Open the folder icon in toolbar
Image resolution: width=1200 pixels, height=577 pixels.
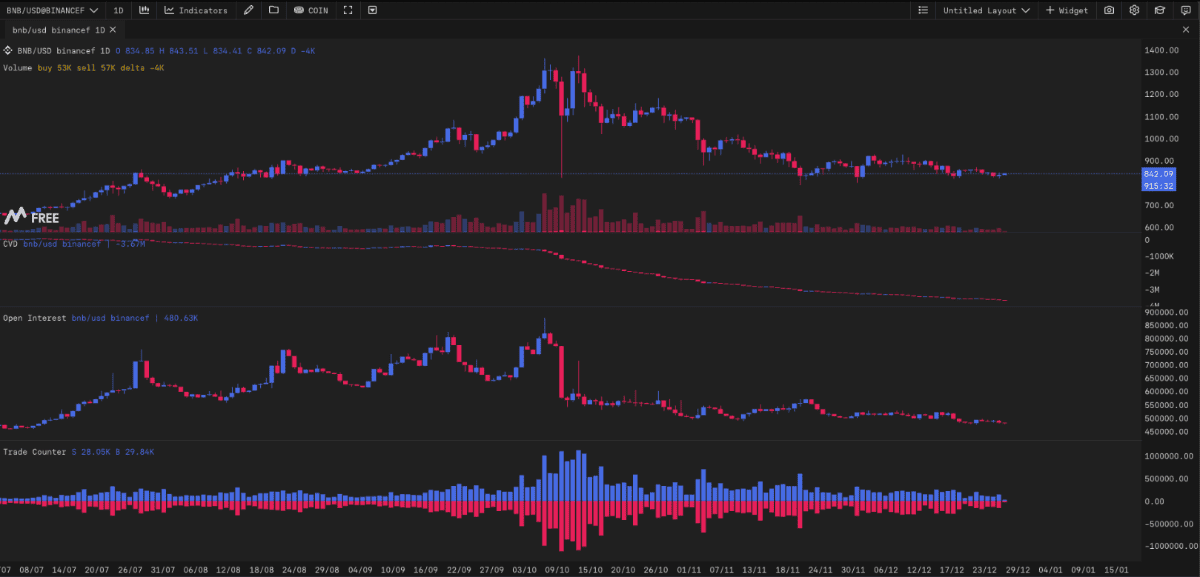(x=273, y=10)
